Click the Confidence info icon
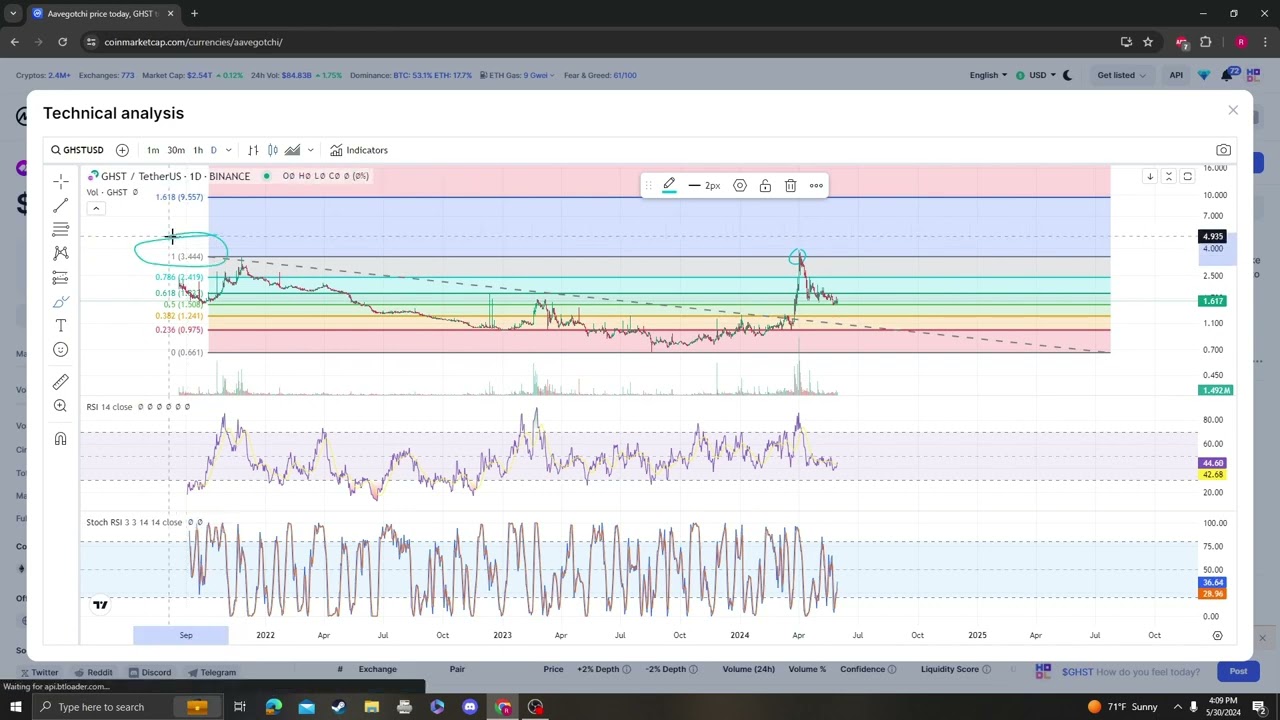 pyautogui.click(x=891, y=669)
